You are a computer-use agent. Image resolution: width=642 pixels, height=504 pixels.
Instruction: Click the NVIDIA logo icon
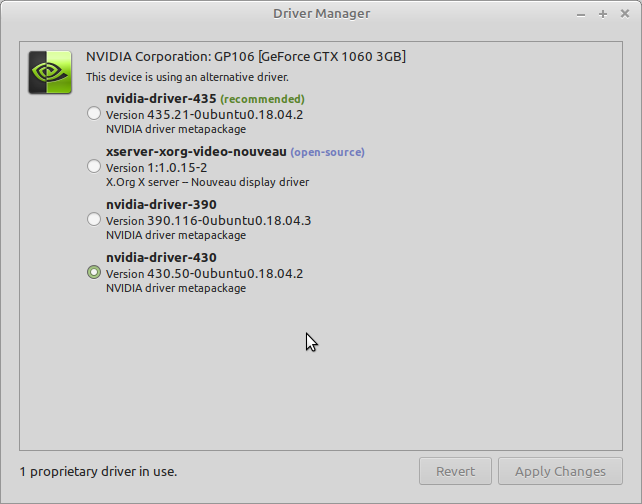(x=50, y=72)
